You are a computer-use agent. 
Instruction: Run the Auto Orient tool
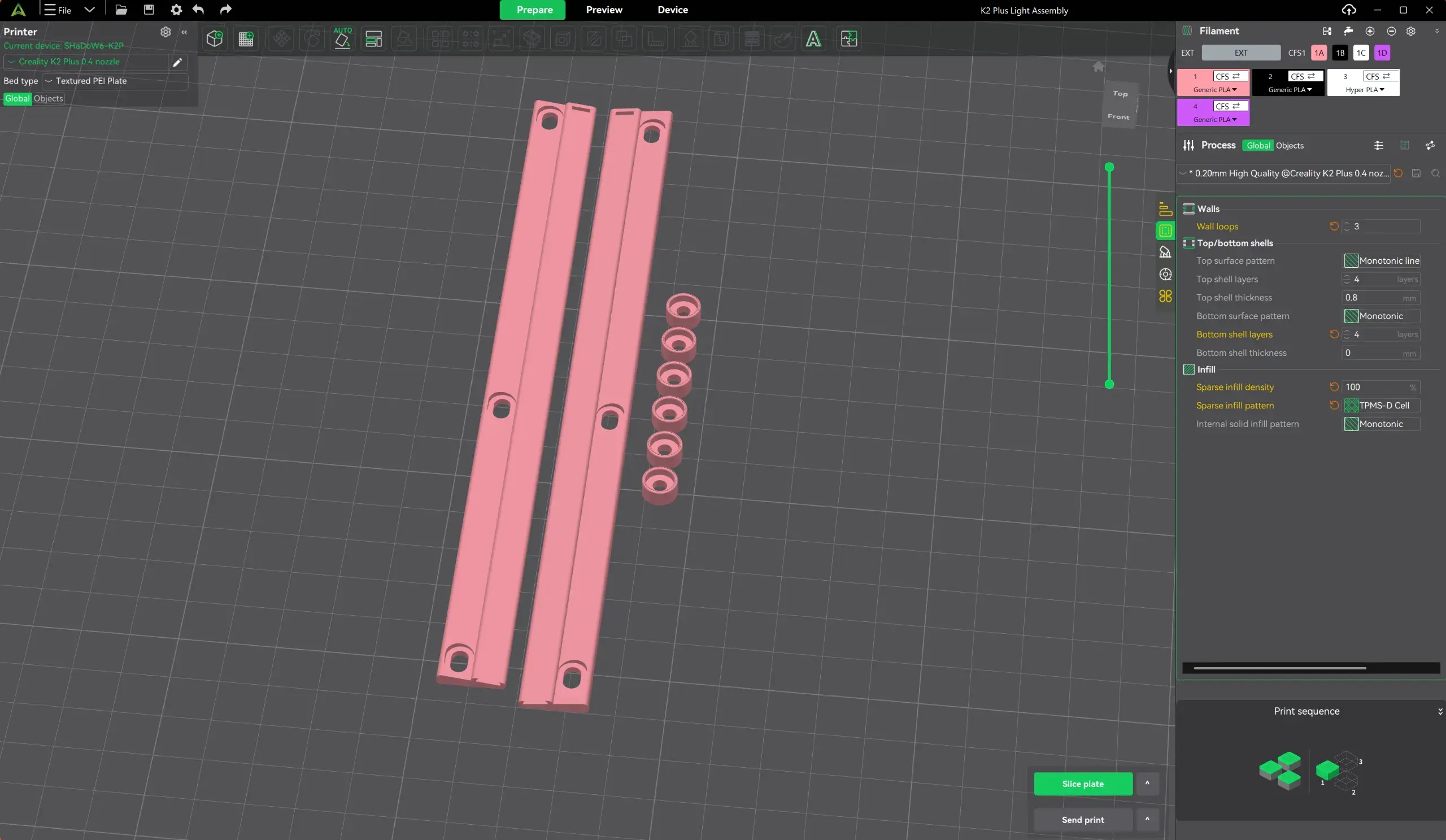click(342, 38)
